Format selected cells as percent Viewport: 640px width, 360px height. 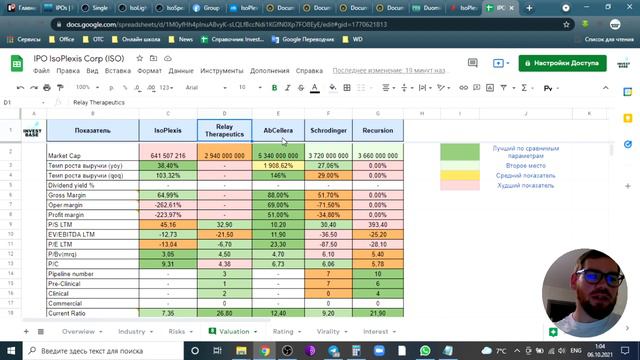click(125, 88)
